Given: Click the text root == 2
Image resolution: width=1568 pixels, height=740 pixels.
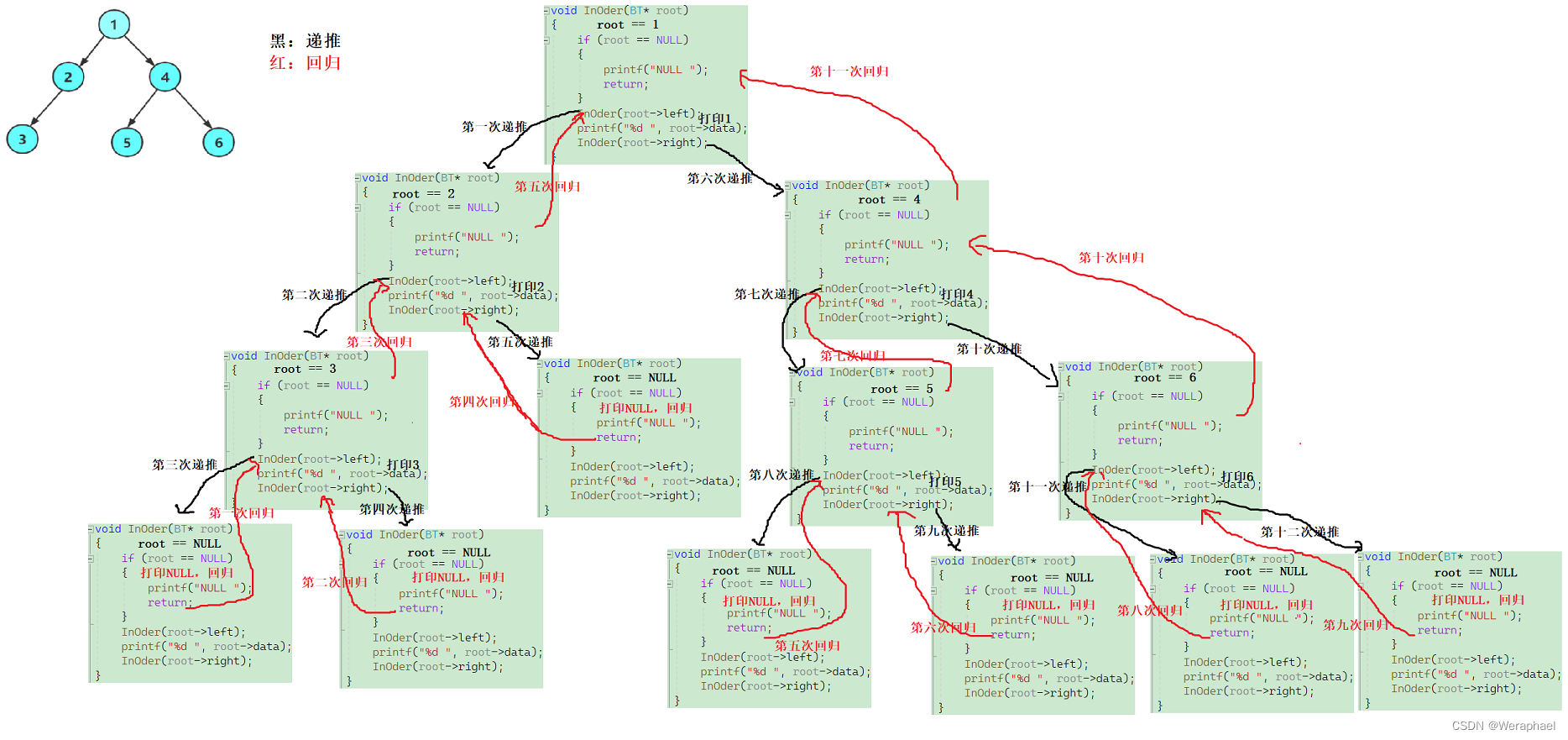Looking at the screenshot, I should click(x=423, y=193).
